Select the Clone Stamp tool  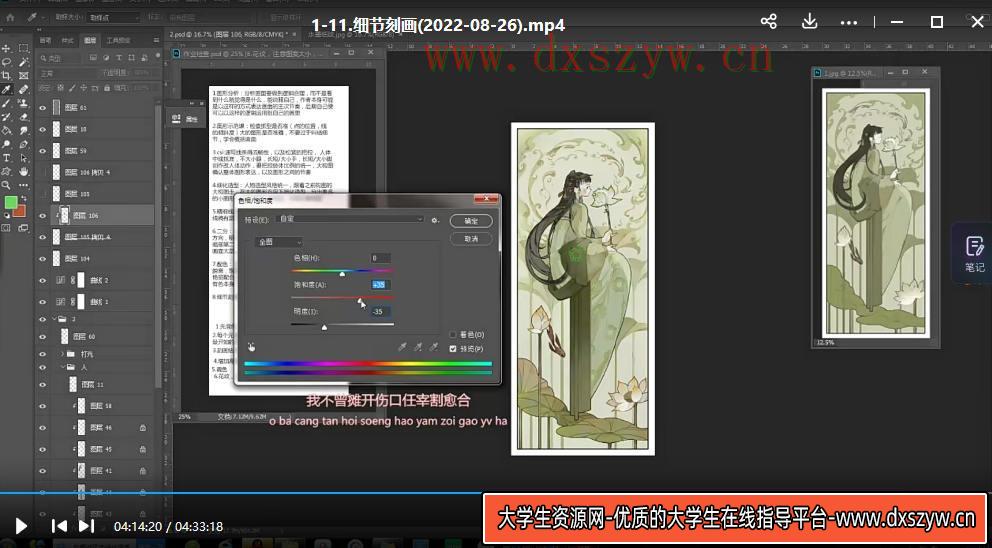click(x=23, y=103)
